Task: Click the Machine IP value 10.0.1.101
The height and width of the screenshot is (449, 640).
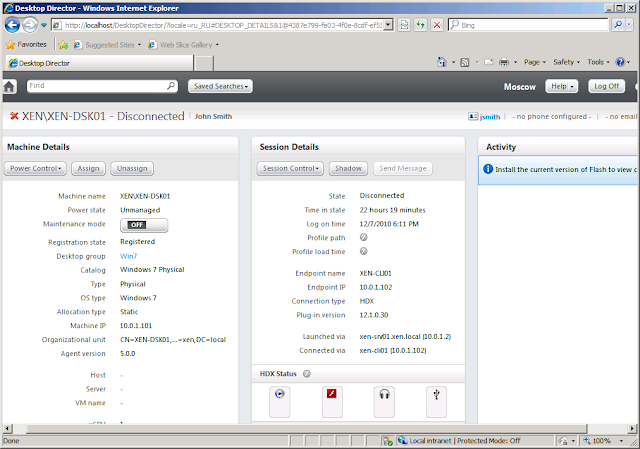Action: 136,326
